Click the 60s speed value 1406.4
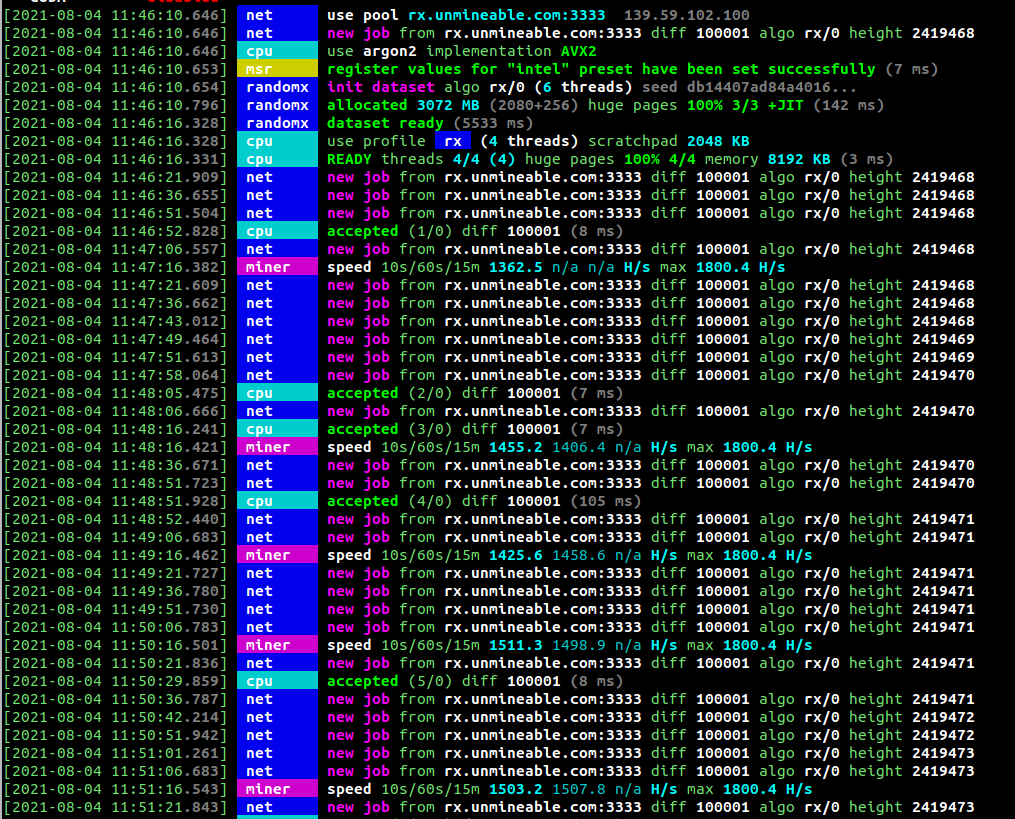The height and width of the screenshot is (819, 1015). tap(579, 447)
